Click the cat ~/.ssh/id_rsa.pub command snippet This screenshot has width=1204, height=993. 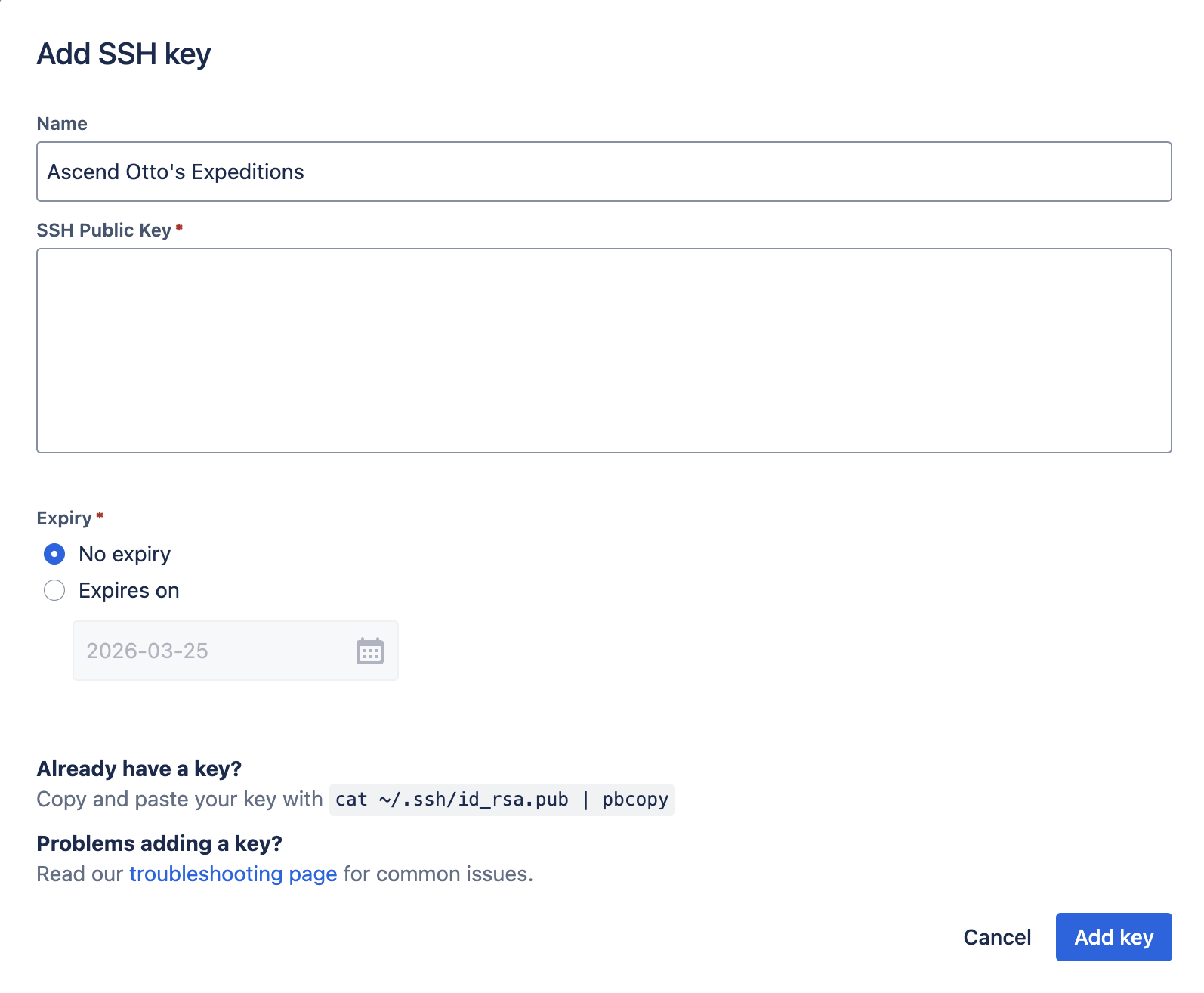click(502, 800)
